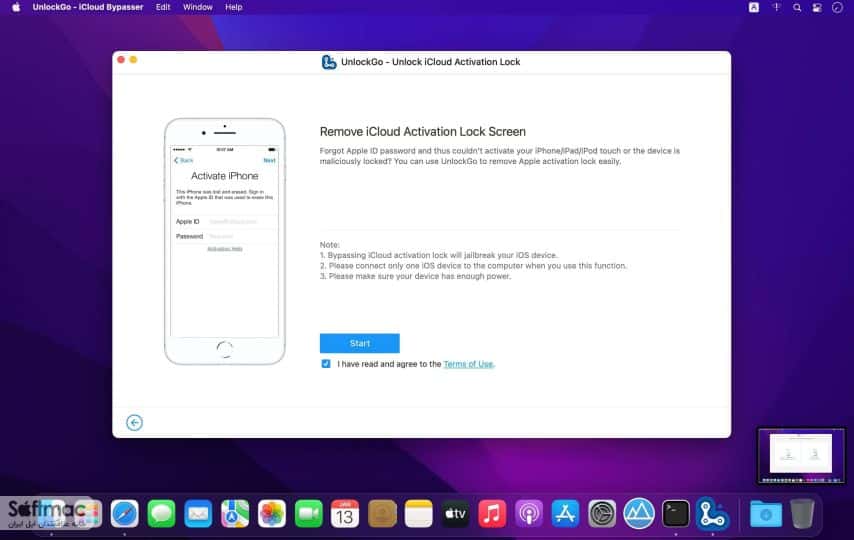The height and width of the screenshot is (540, 854).
Task: Open the Apple menu
Action: point(16,7)
